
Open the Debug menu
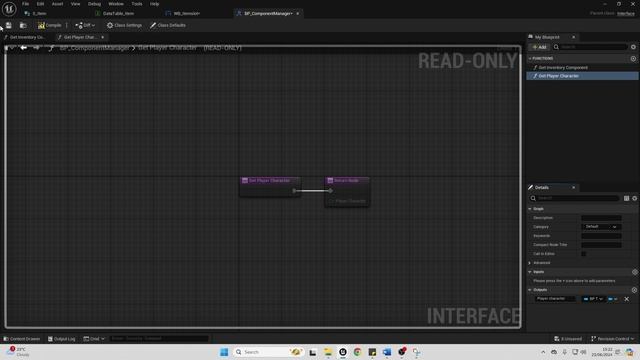(x=94, y=4)
